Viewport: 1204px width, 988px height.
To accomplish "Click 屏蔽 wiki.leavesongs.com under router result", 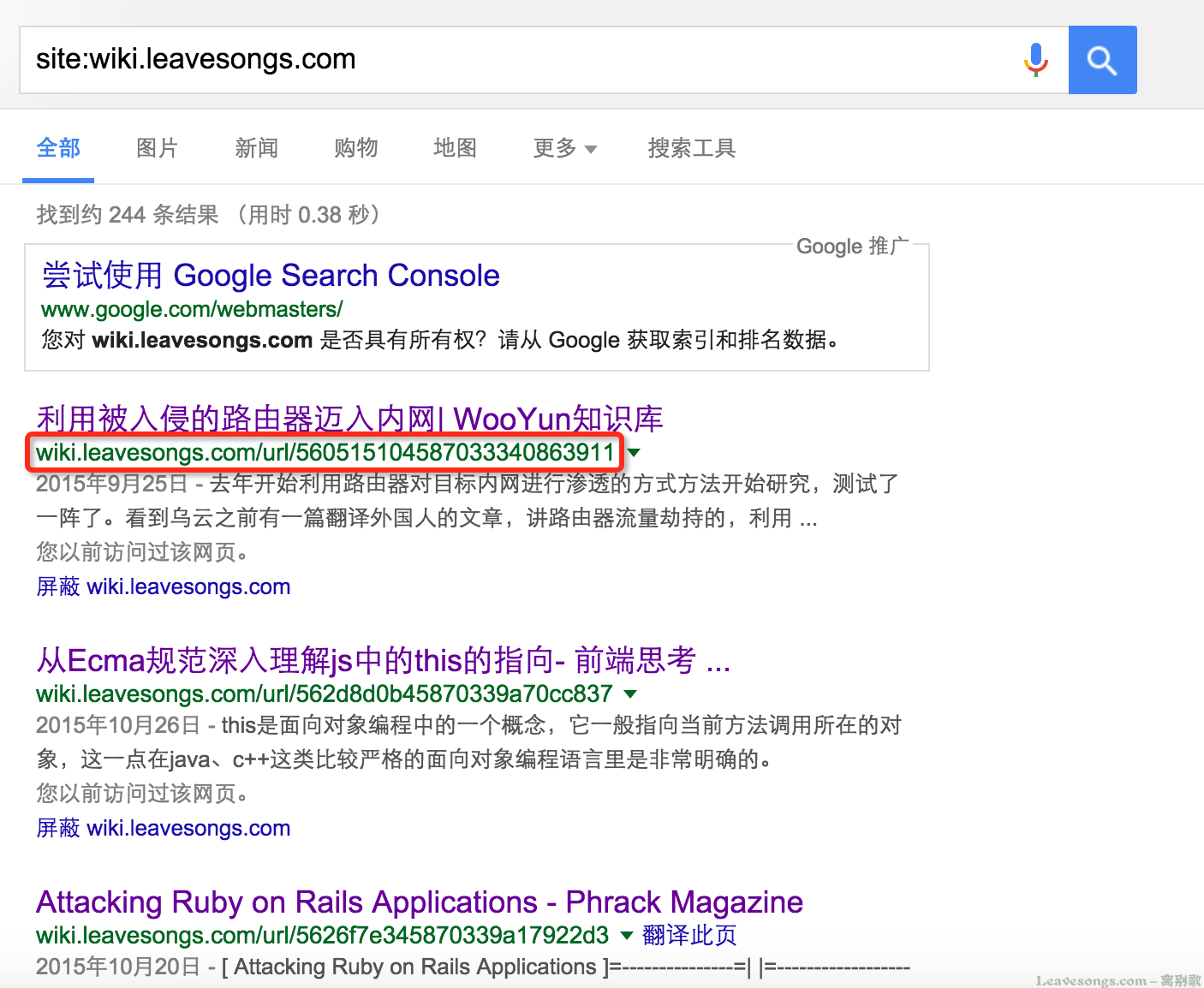I will click(x=164, y=586).
